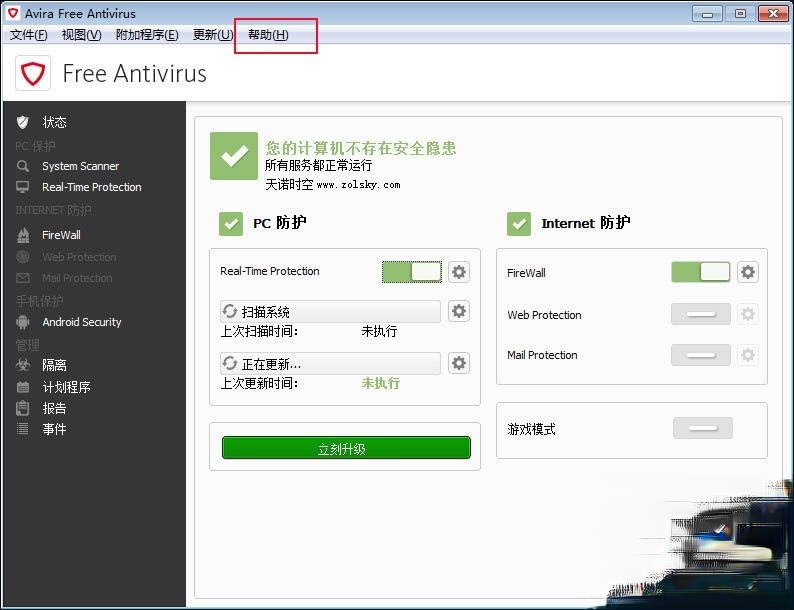
Task: Click the 正在更新... update button
Action: [330, 363]
